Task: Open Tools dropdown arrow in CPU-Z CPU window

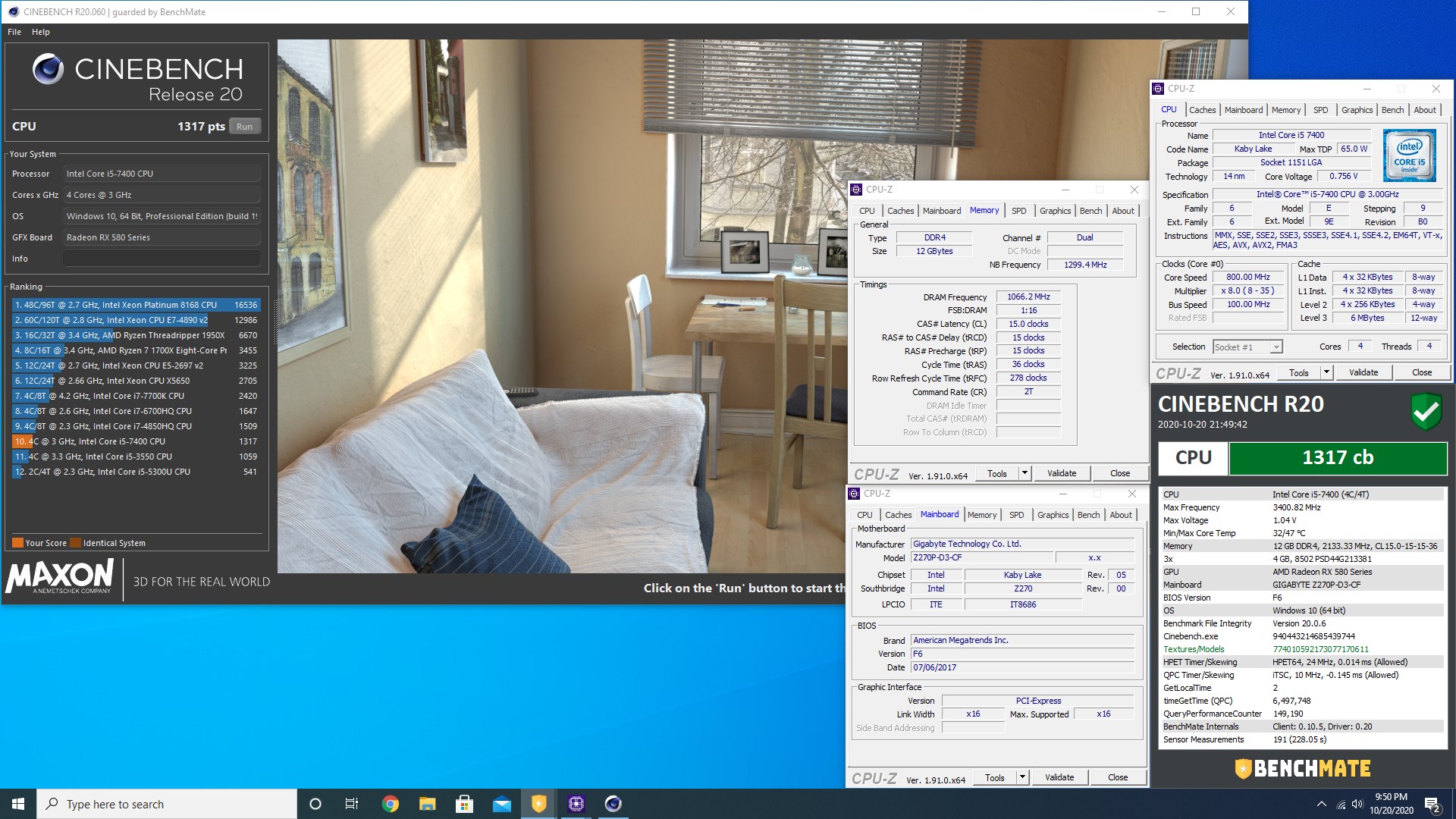Action: click(1326, 372)
